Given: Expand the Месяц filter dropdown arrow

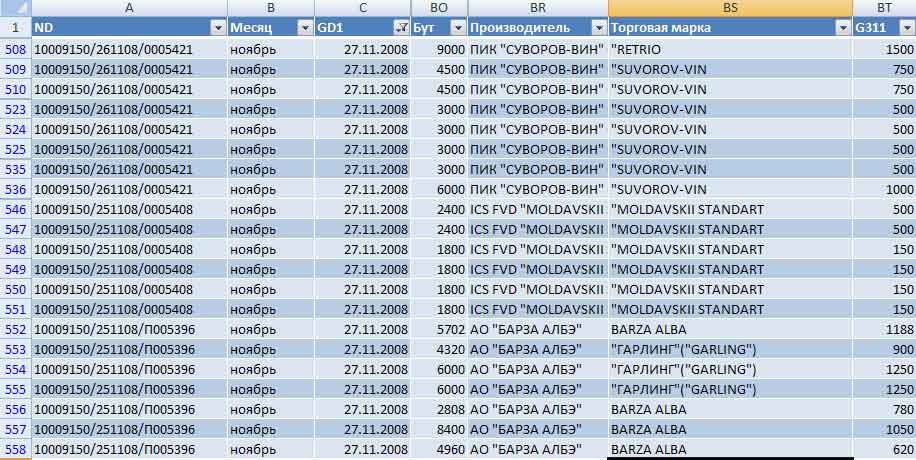Looking at the screenshot, I should pyautogui.click(x=303, y=28).
